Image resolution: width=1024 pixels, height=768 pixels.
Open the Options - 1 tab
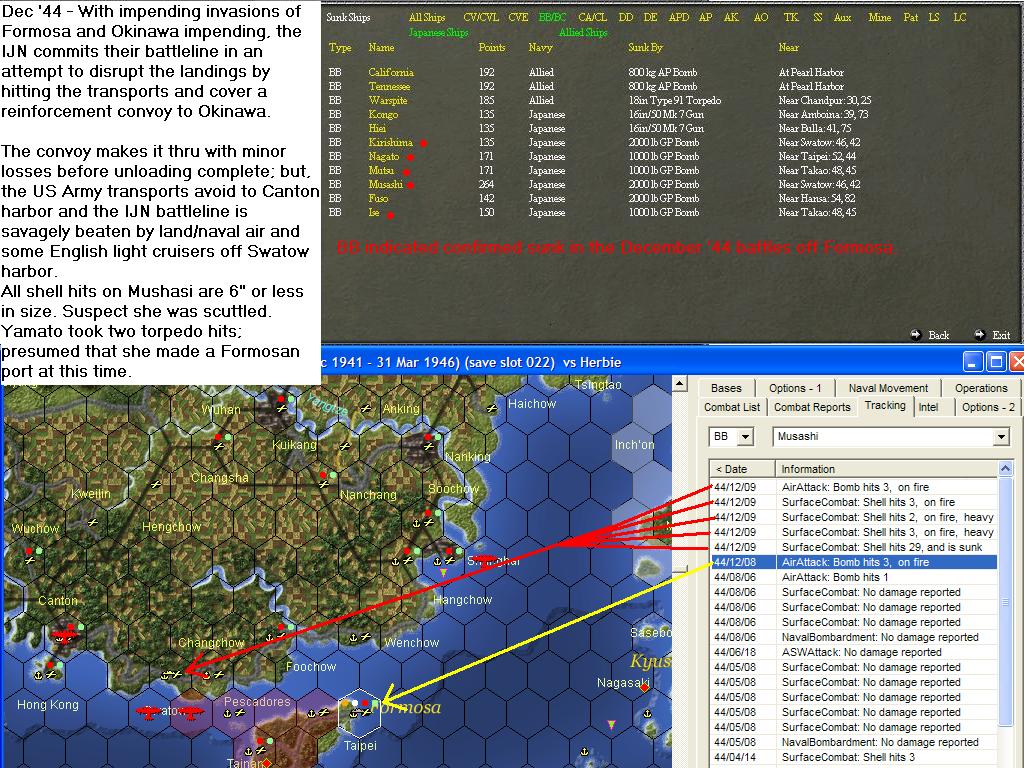[x=795, y=388]
